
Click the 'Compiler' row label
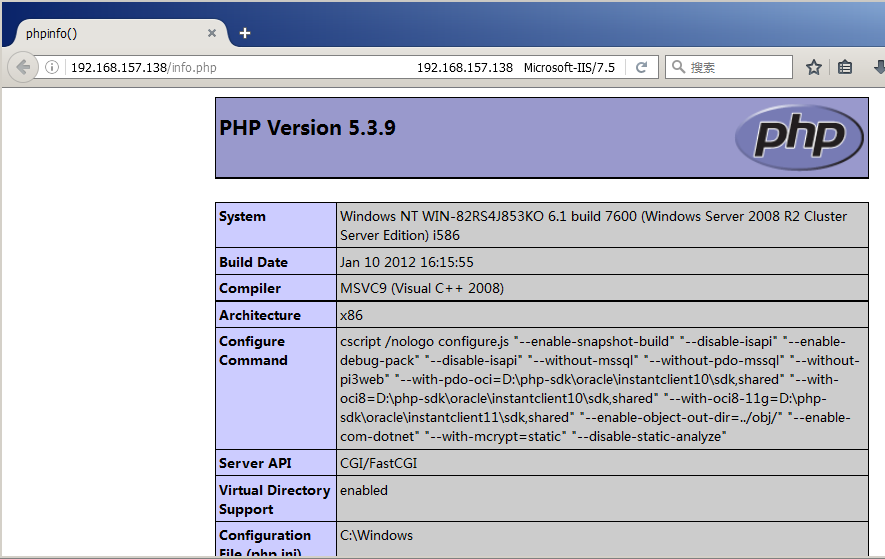(x=249, y=288)
